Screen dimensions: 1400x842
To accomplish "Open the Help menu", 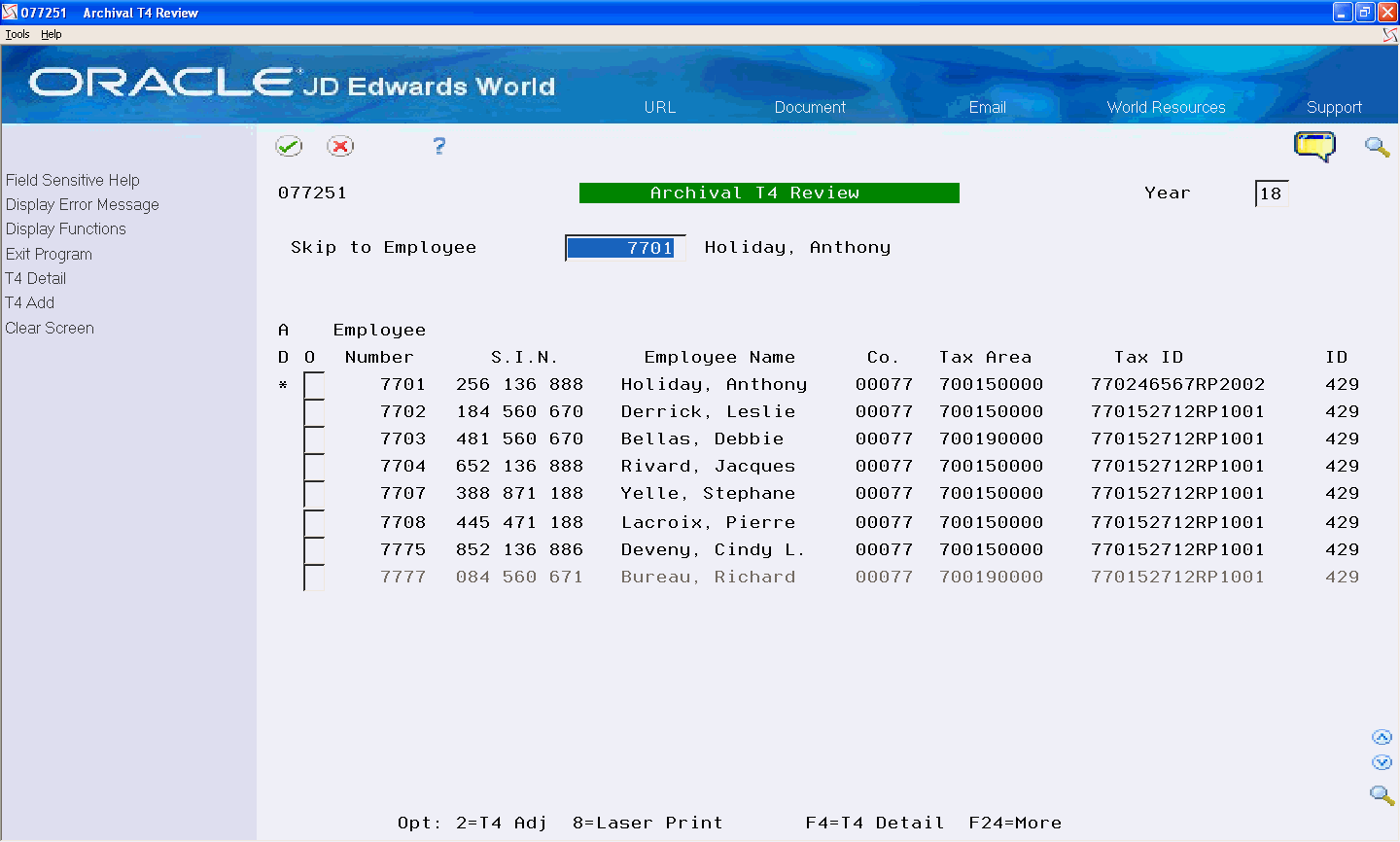I will point(52,34).
